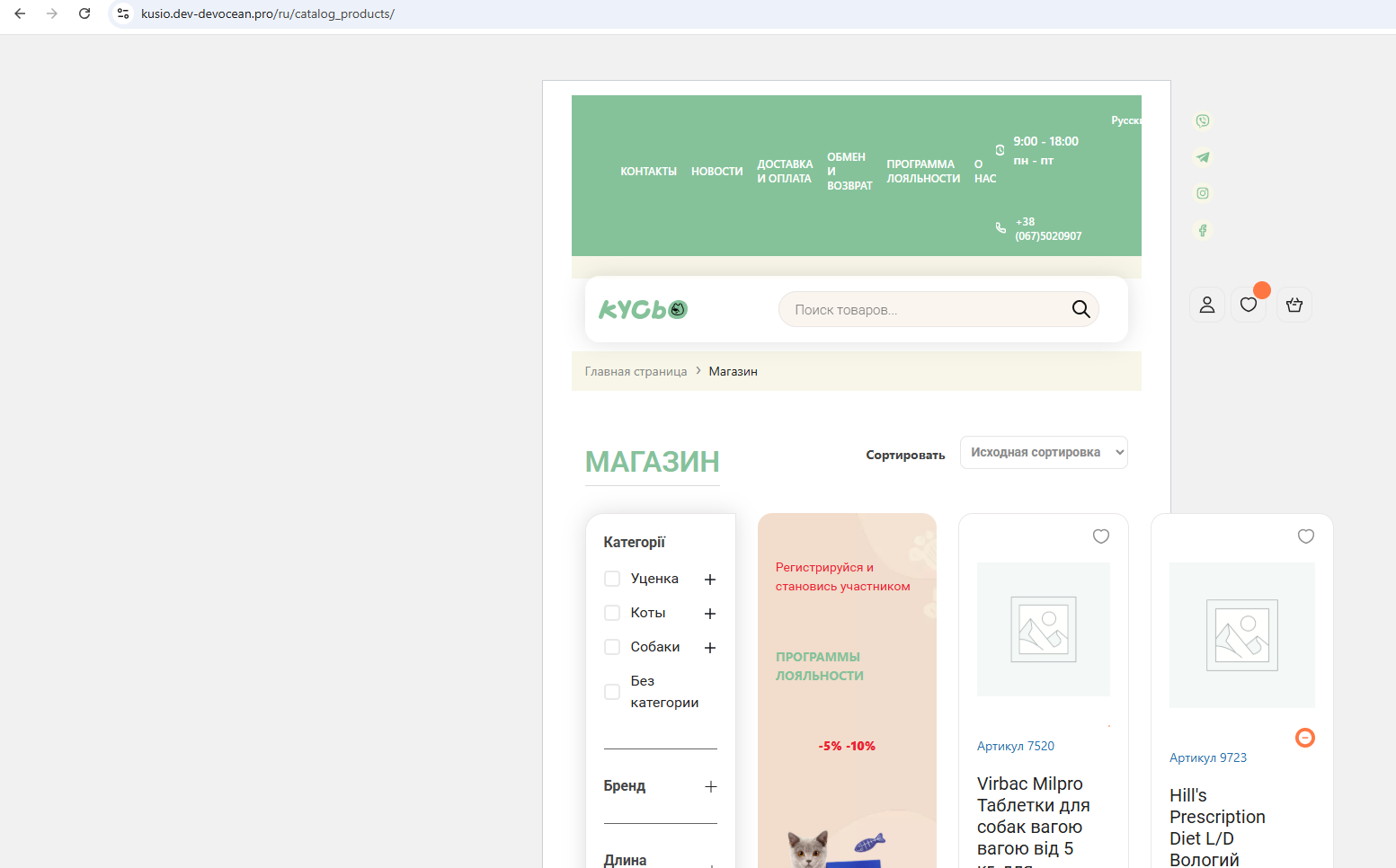The height and width of the screenshot is (868, 1396).
Task: Click the МАГАЗИН page heading
Action: pyautogui.click(x=653, y=462)
